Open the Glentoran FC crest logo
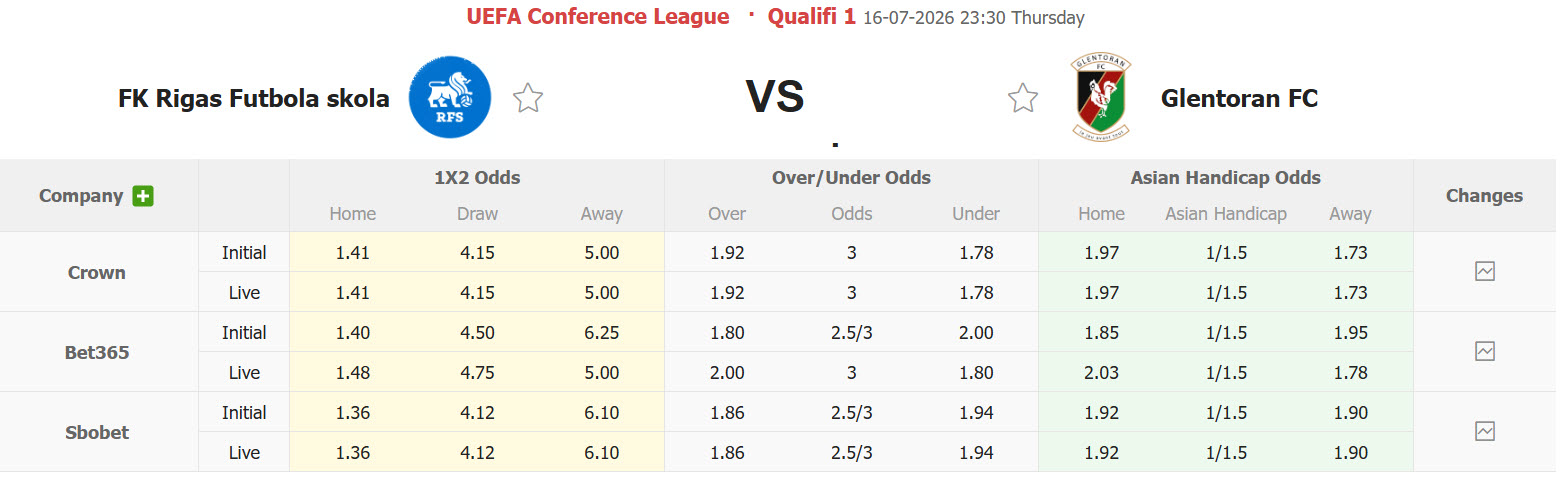 (x=1101, y=97)
